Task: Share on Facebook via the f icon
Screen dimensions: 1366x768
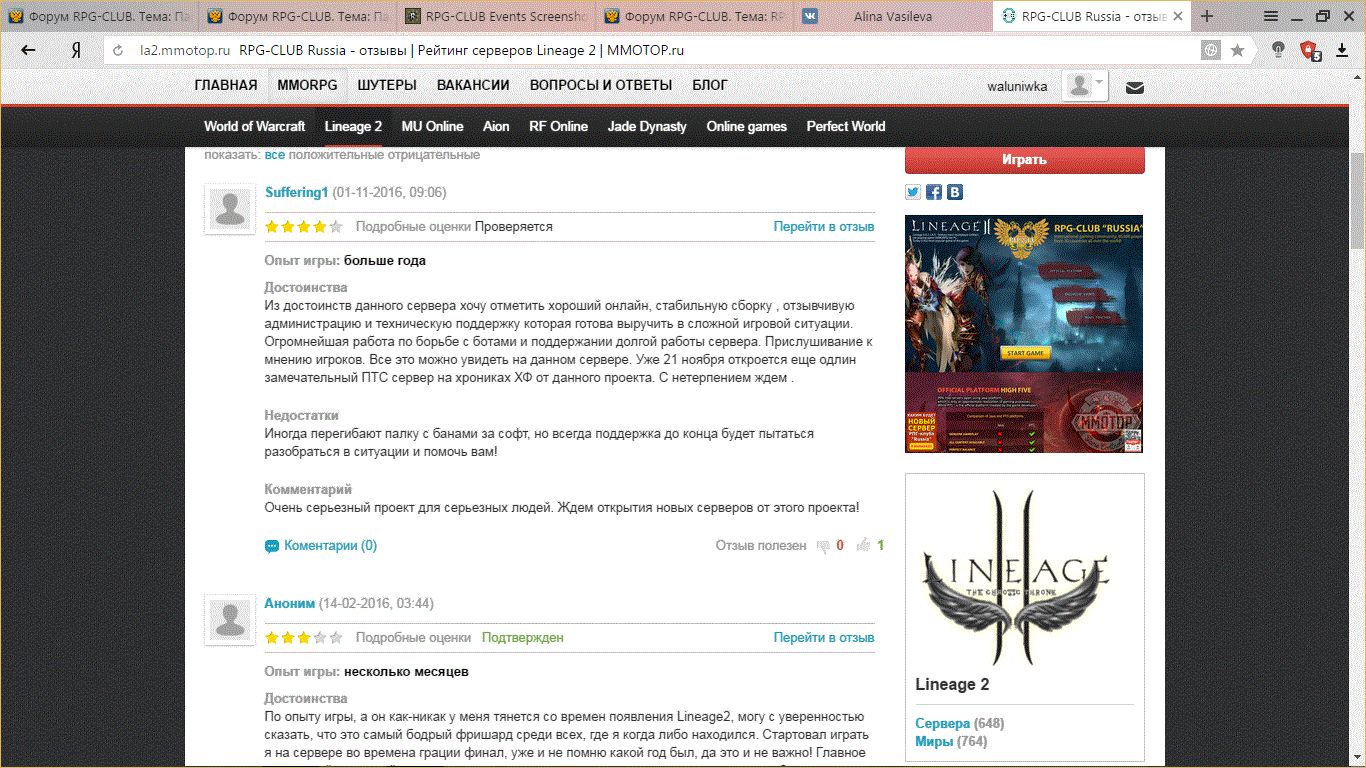Action: (x=934, y=192)
